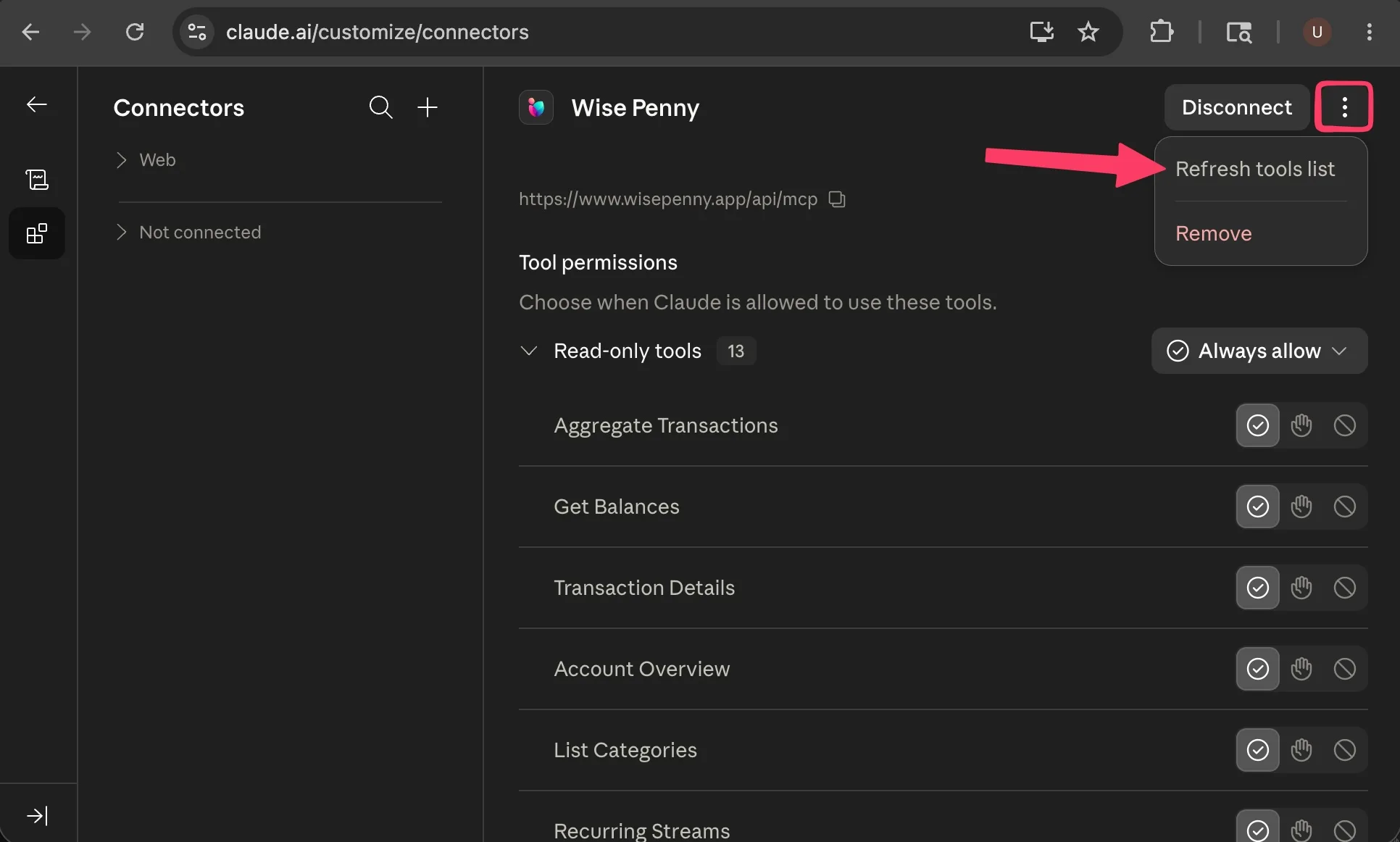Set List Categories to needs approval
This screenshot has height=842, width=1400.
[x=1301, y=750]
